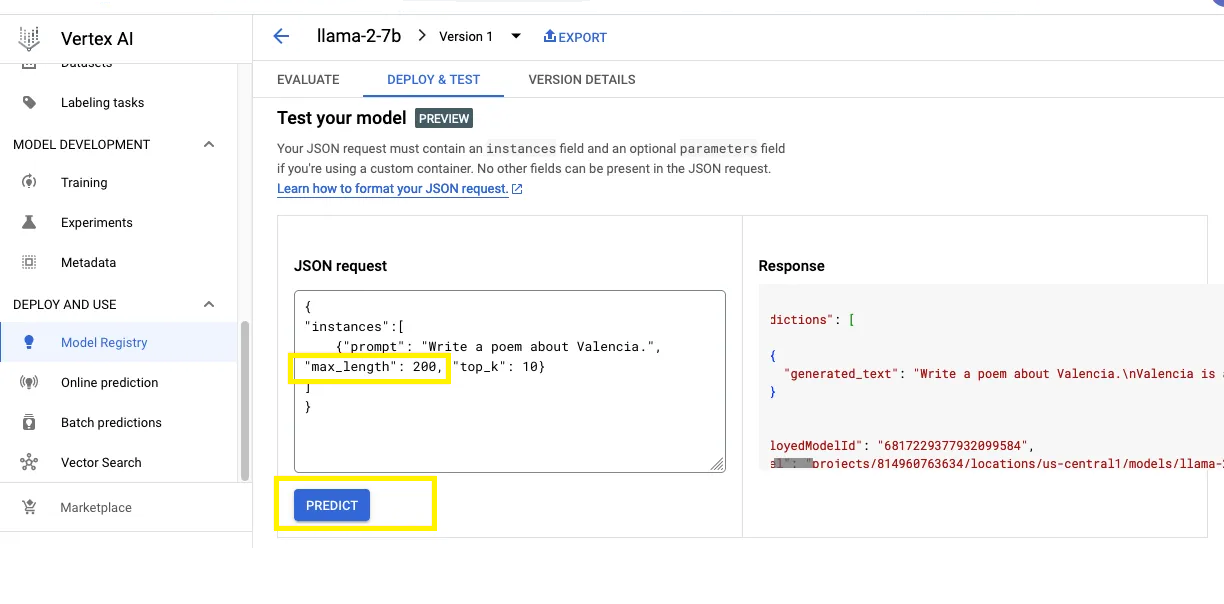Click the generated_text response line
This screenshot has width=1224, height=604.
click(x=1004, y=373)
